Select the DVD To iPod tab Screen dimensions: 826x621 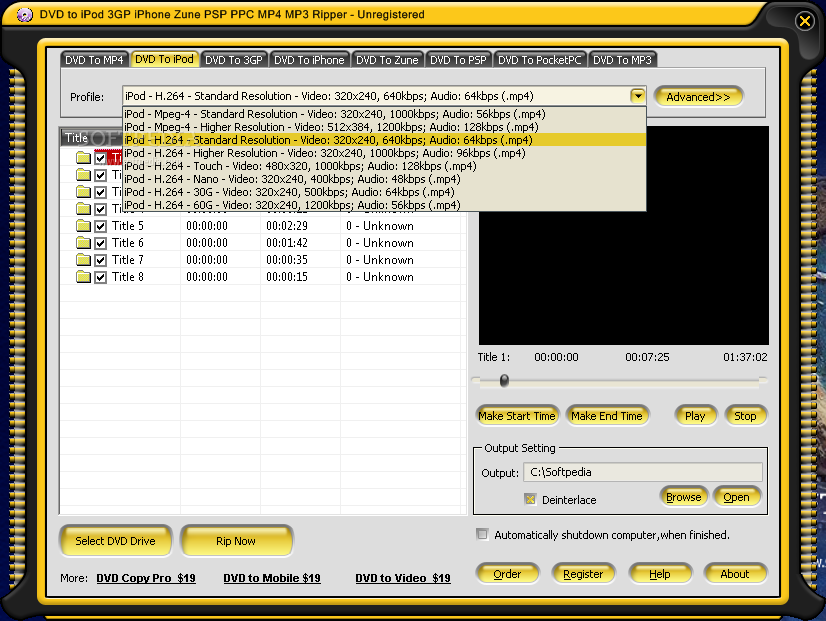(x=164, y=59)
